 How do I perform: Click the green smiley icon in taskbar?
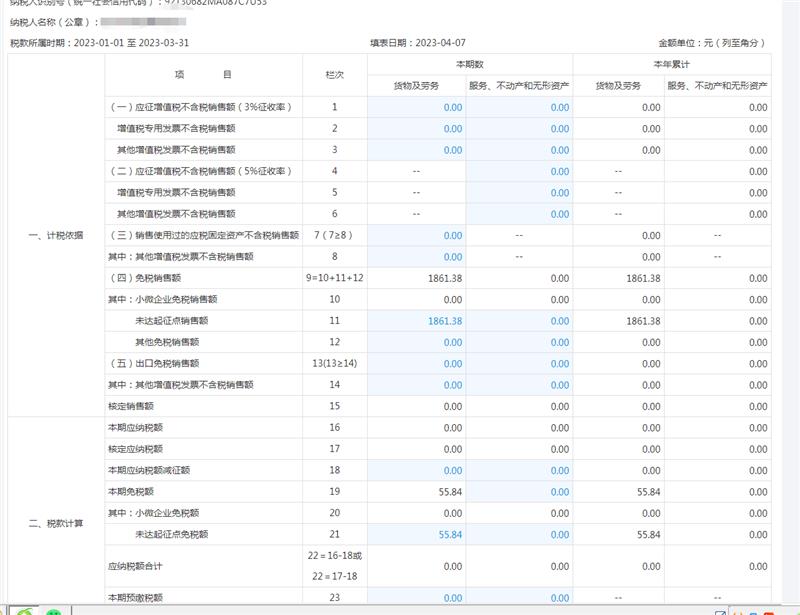[53, 611]
